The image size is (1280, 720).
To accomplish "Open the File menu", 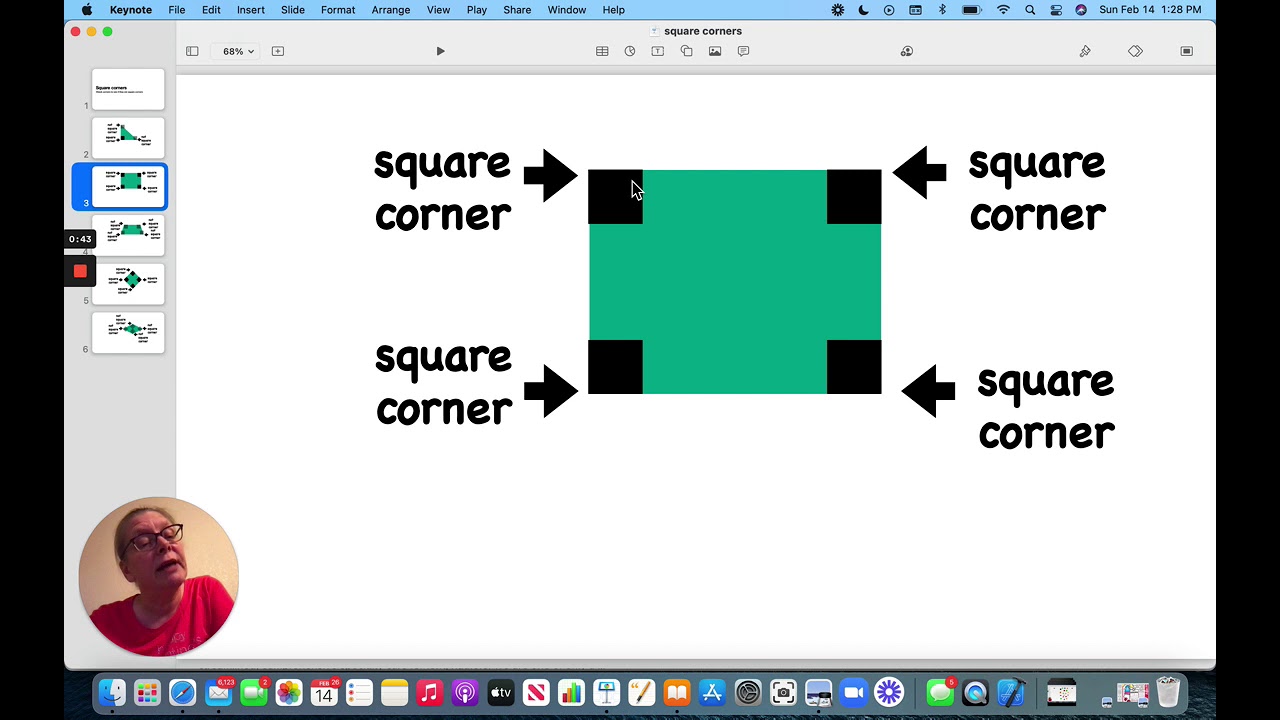I will pyautogui.click(x=177, y=10).
